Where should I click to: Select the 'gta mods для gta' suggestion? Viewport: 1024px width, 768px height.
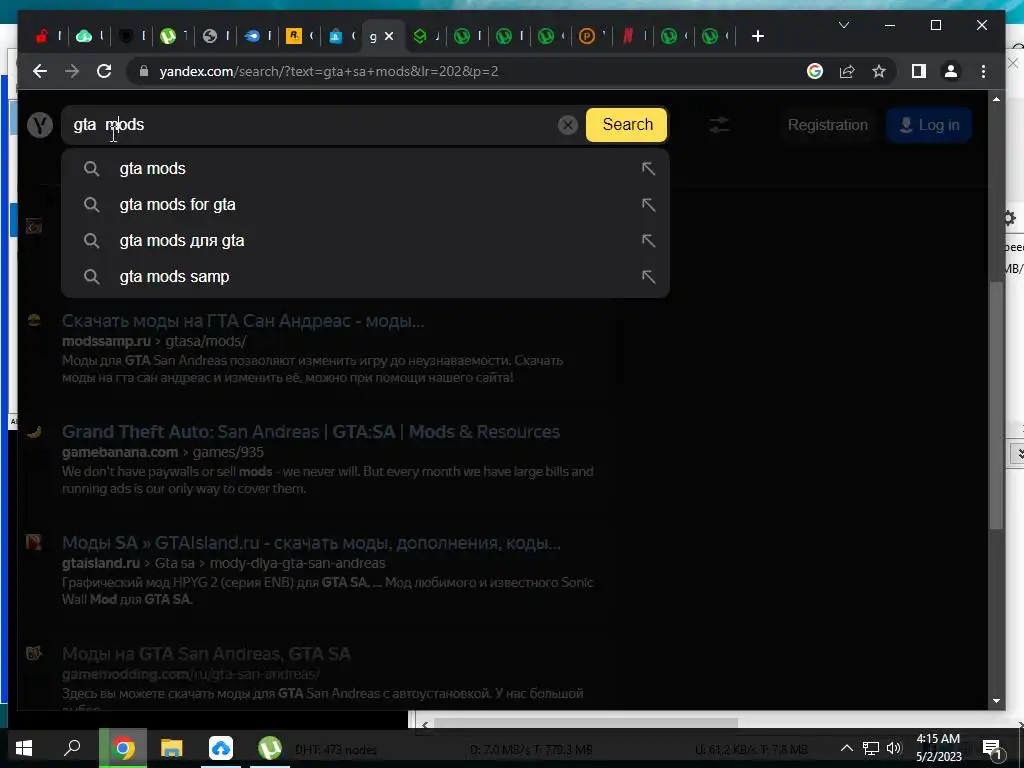click(365, 240)
